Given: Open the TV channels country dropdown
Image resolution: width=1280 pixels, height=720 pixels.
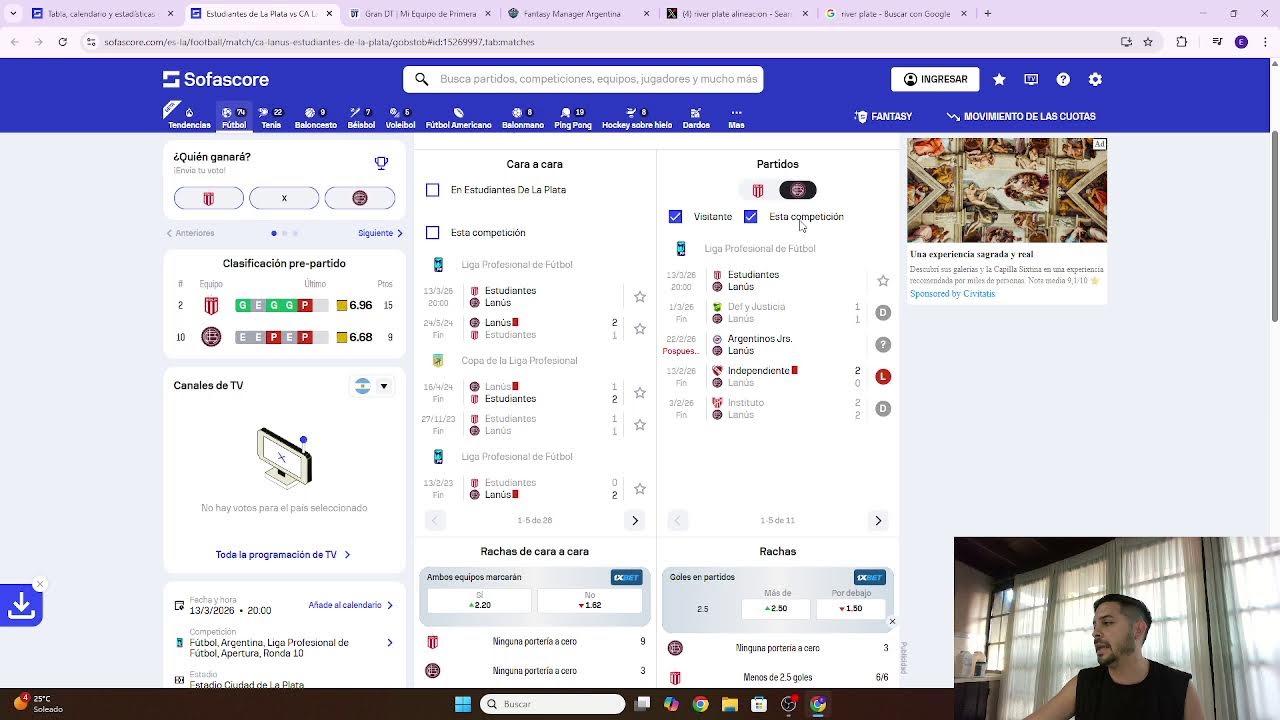Looking at the screenshot, I should pos(372,386).
